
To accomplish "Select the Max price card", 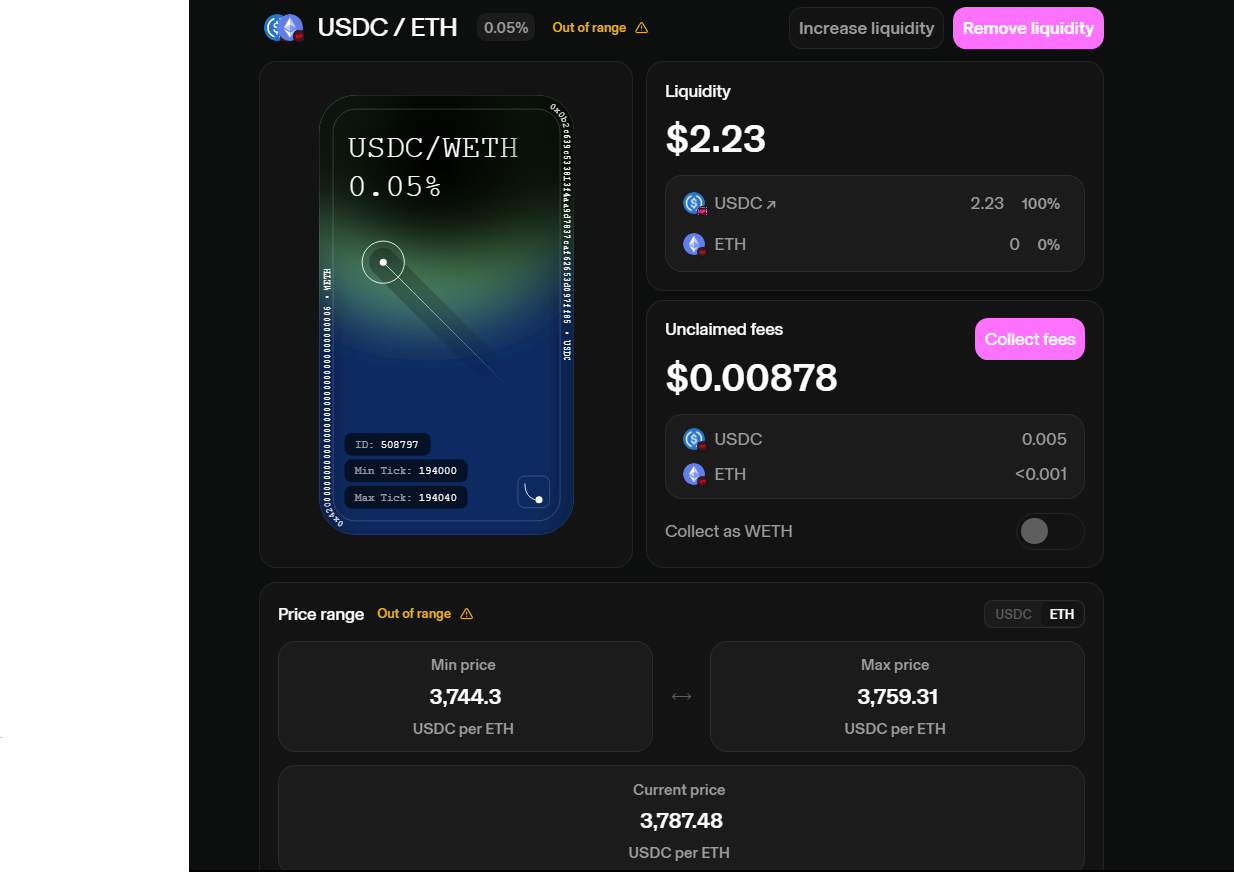I will (897, 696).
